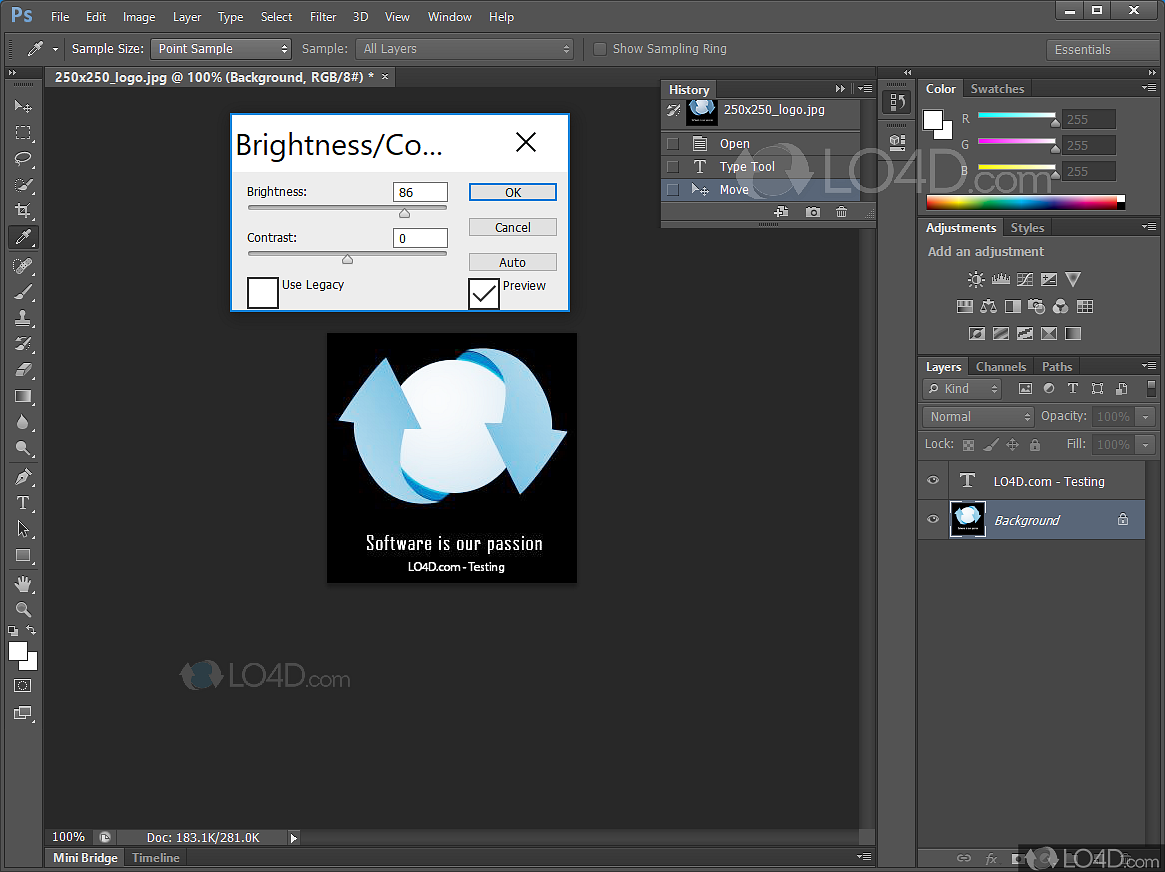The image size is (1165, 872).
Task: Open the Normal blend mode dropdown
Action: pyautogui.click(x=978, y=417)
